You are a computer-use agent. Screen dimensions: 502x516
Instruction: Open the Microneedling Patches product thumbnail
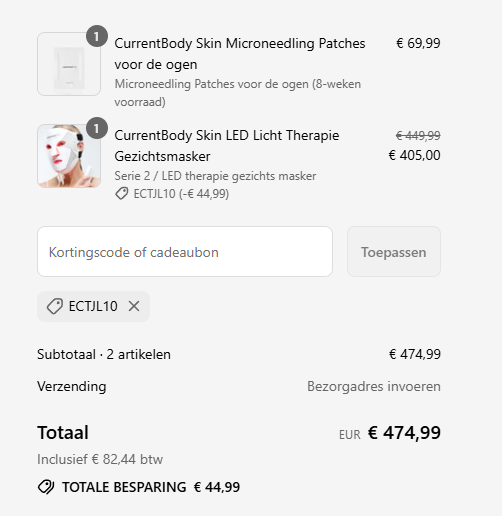(69, 64)
